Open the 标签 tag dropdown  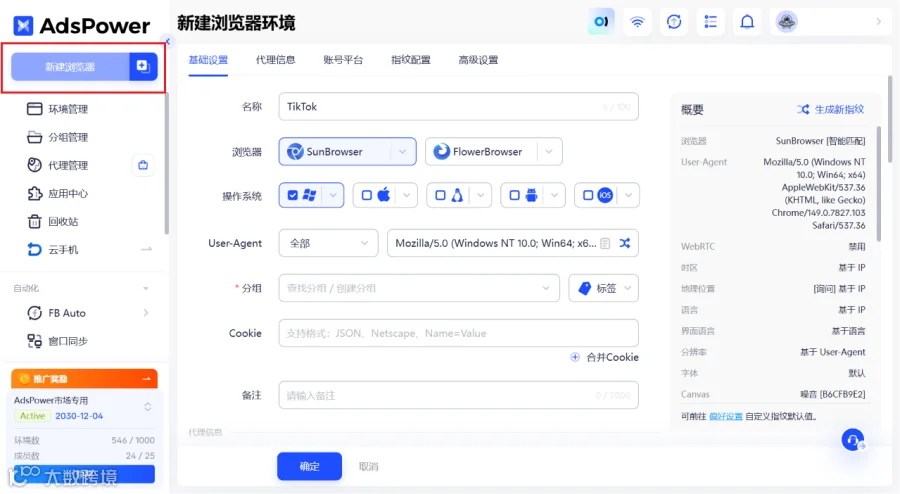tap(604, 288)
